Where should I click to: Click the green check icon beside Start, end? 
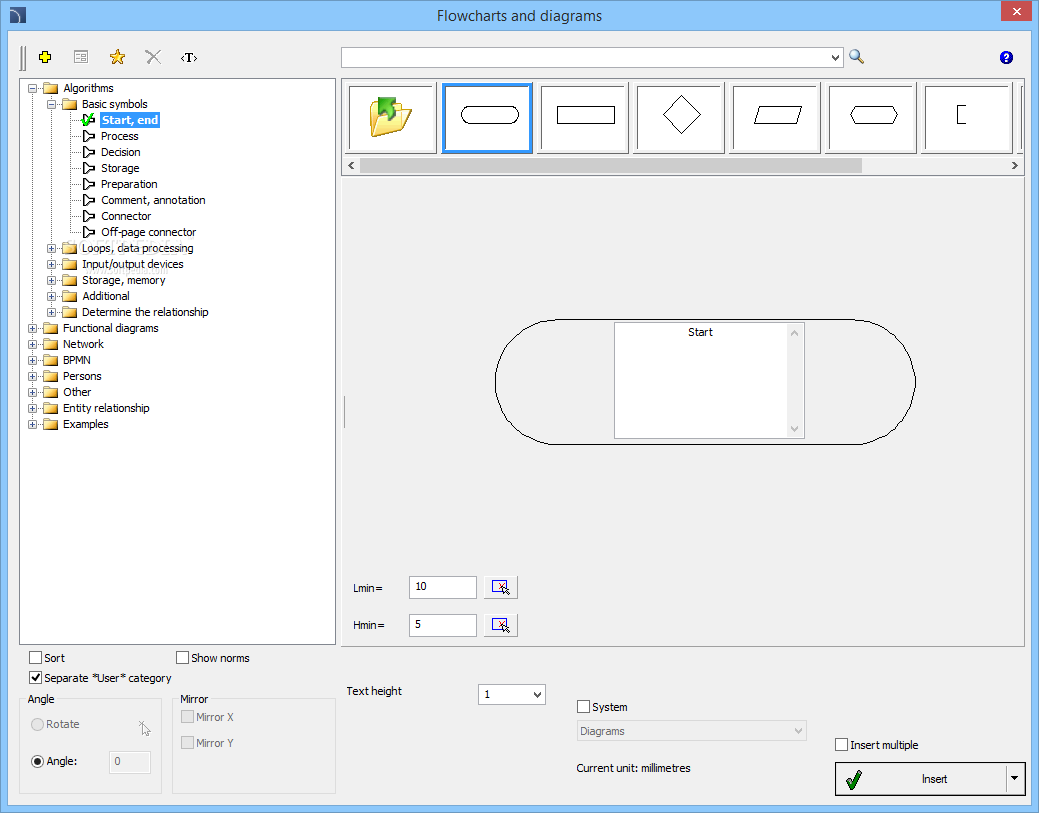[88, 120]
